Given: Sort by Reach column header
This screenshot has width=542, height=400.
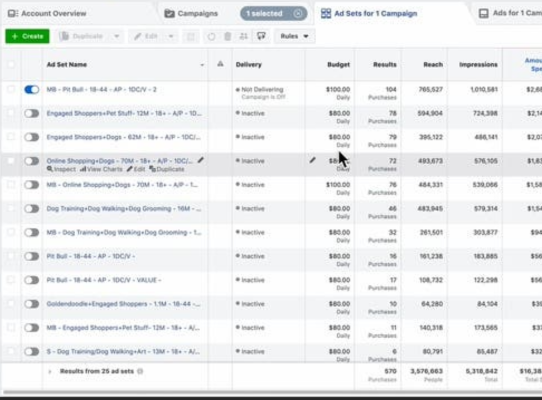Looking at the screenshot, I should click(x=433, y=65).
